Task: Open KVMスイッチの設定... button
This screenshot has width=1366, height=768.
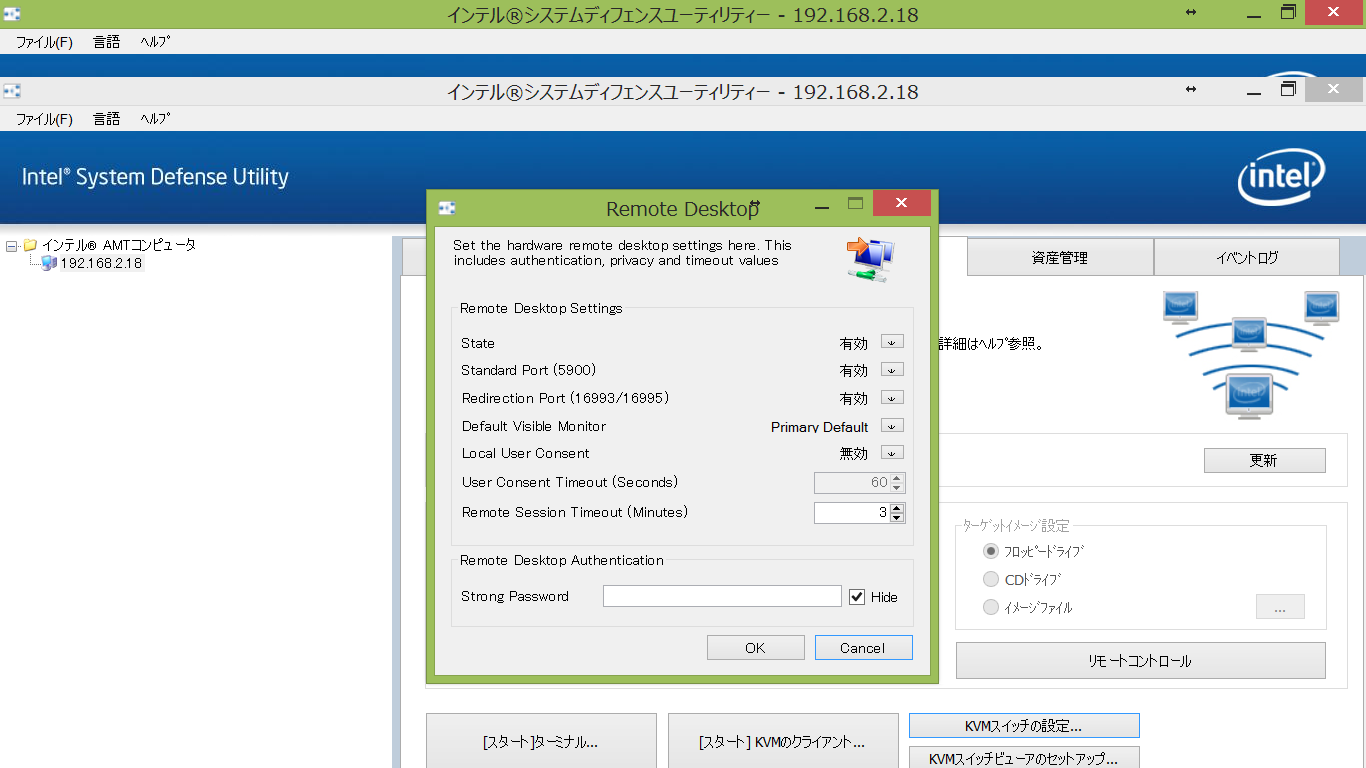Action: pyautogui.click(x=1024, y=725)
